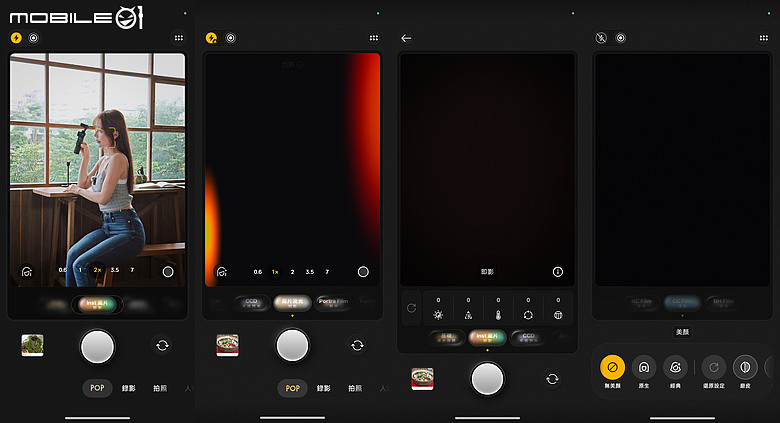Select the inst 膠片 filter on the first screen

pyautogui.click(x=97, y=304)
